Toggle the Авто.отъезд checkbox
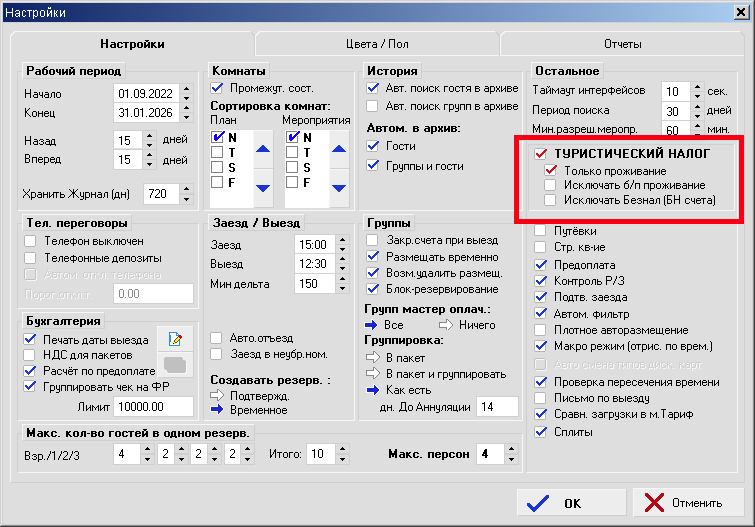The width and height of the screenshot is (755, 527). click(217, 337)
